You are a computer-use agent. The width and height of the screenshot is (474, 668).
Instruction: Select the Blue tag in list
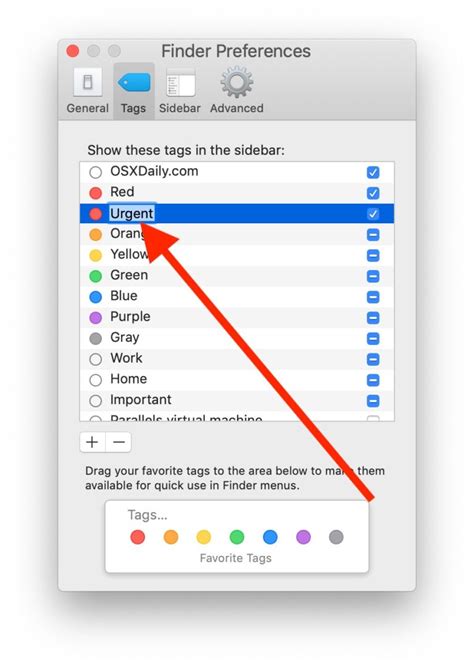237,297
